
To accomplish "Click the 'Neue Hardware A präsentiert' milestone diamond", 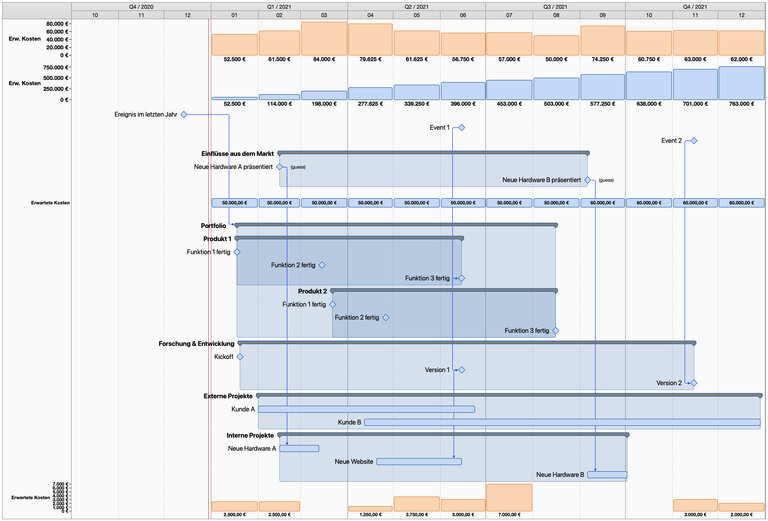I will 281,167.
